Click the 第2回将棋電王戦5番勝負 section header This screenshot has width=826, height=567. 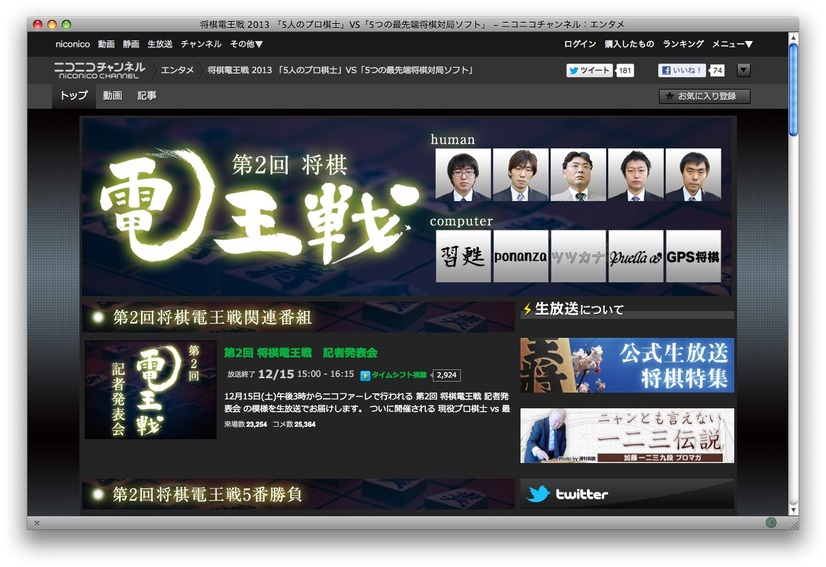click(x=298, y=494)
